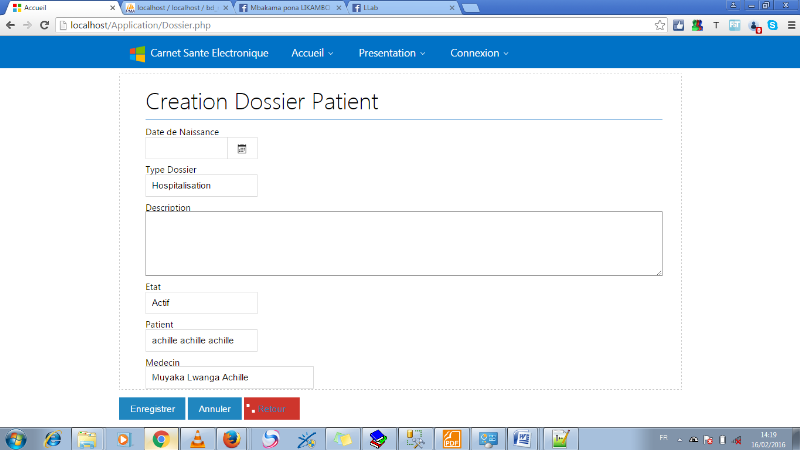
Task: Switch to the Mbakama pona LIKAMBO Facebook tab
Action: pyautogui.click(x=289, y=8)
